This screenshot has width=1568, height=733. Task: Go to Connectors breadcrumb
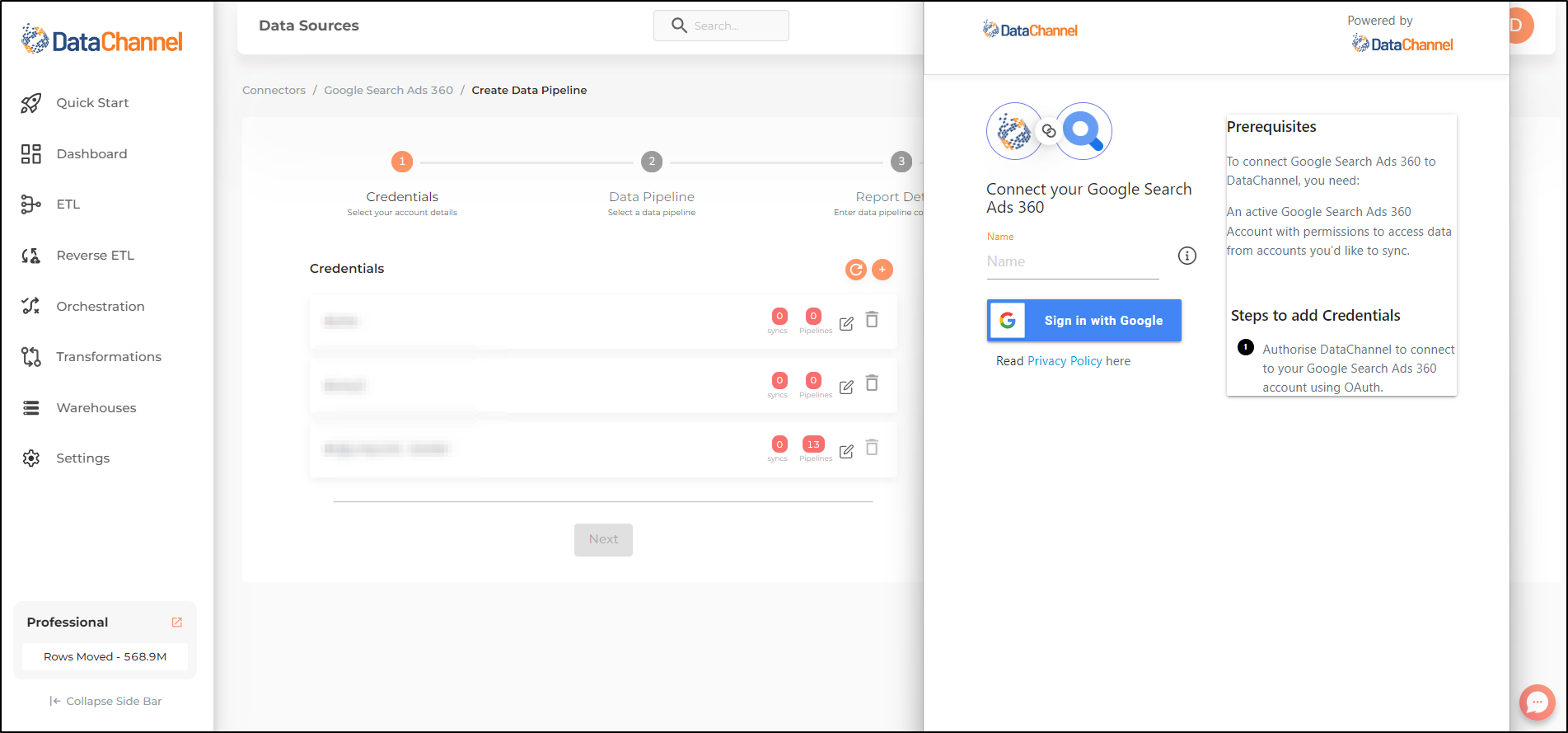click(x=274, y=91)
